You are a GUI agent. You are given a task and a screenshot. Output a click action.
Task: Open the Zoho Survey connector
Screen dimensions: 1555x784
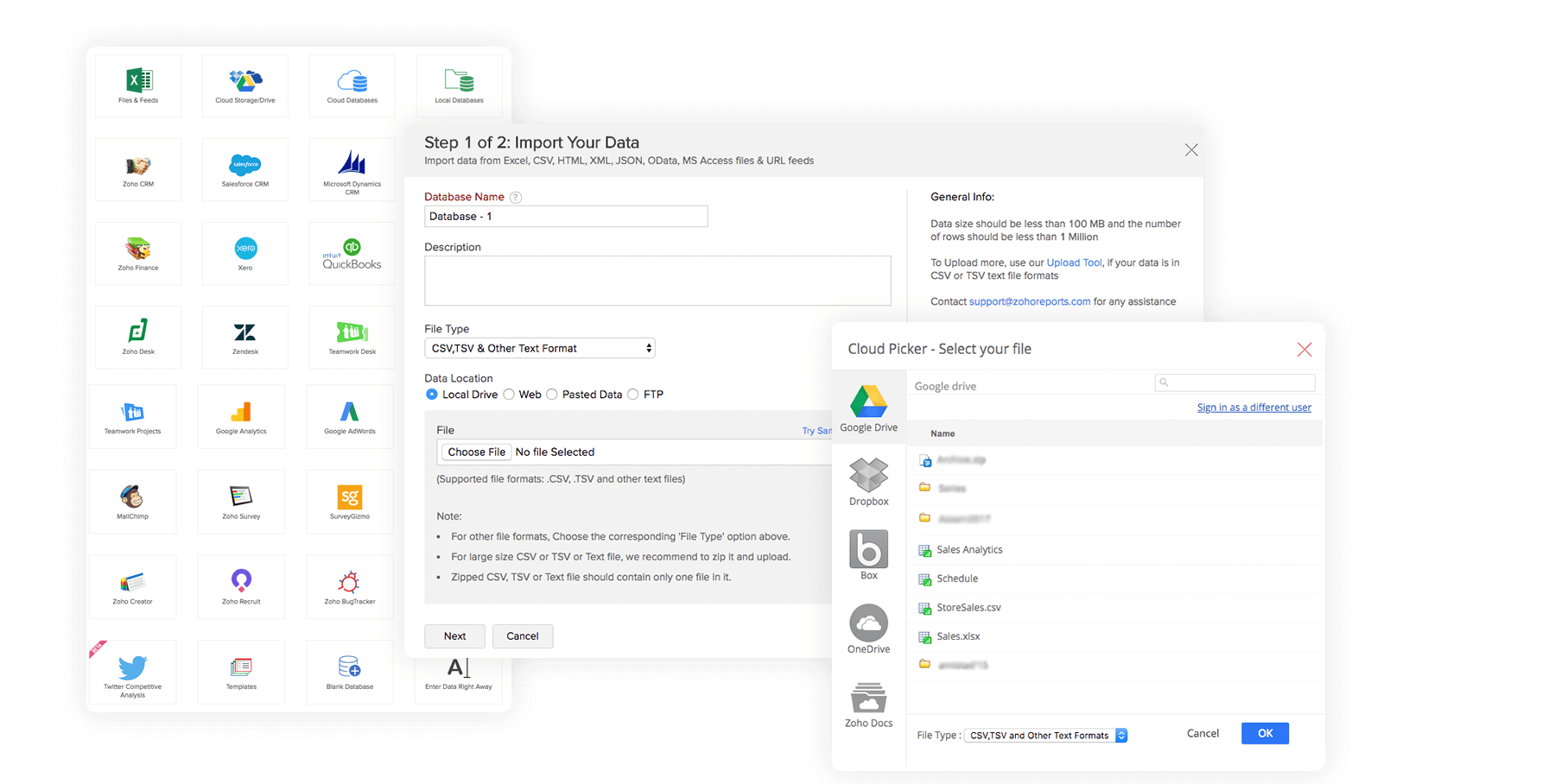pyautogui.click(x=241, y=502)
